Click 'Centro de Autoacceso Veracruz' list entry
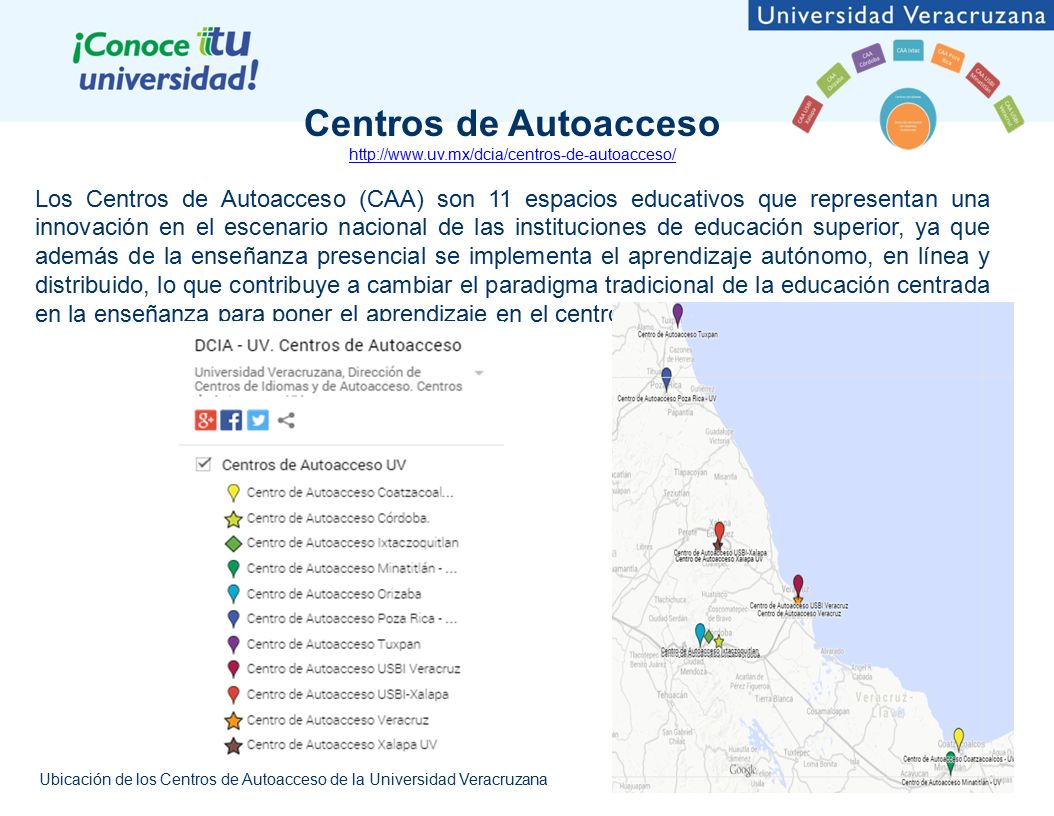Image resolution: width=1054 pixels, height=816 pixels. coord(337,720)
